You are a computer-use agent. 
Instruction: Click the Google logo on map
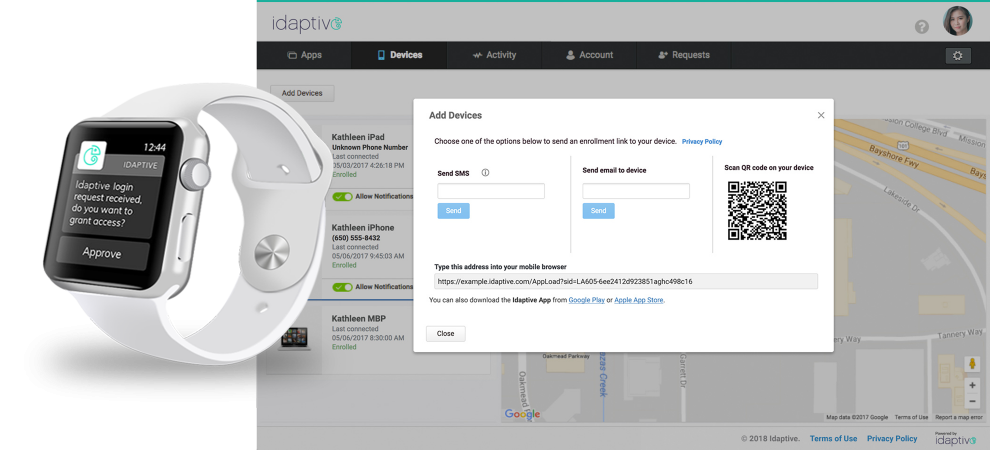[x=522, y=414]
